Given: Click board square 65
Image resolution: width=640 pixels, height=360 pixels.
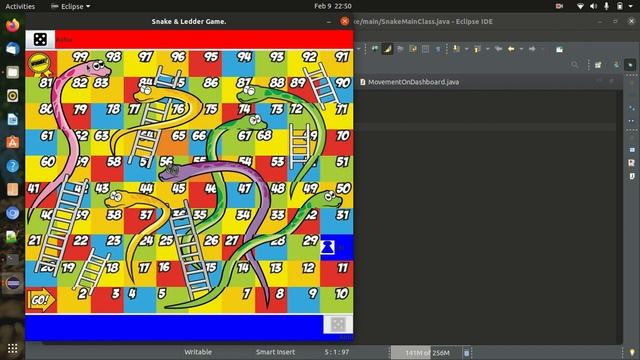Looking at the screenshot, I should click(173, 142).
